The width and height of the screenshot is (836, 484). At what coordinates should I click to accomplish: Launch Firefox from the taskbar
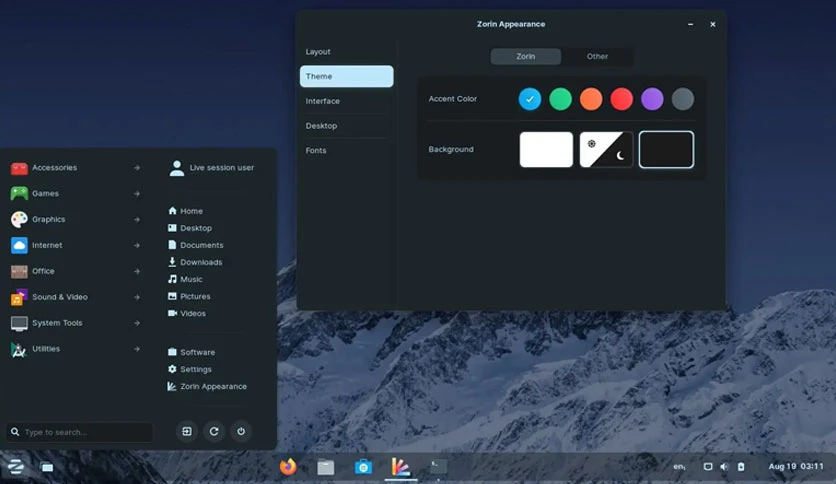tap(288, 466)
